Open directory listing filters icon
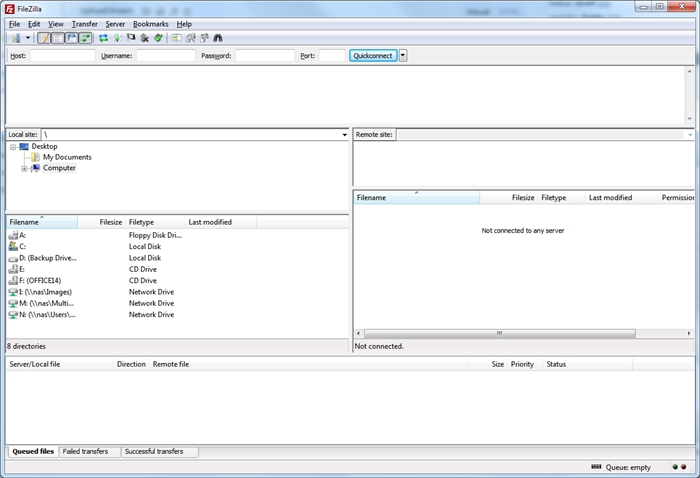700x478 pixels. pos(177,38)
